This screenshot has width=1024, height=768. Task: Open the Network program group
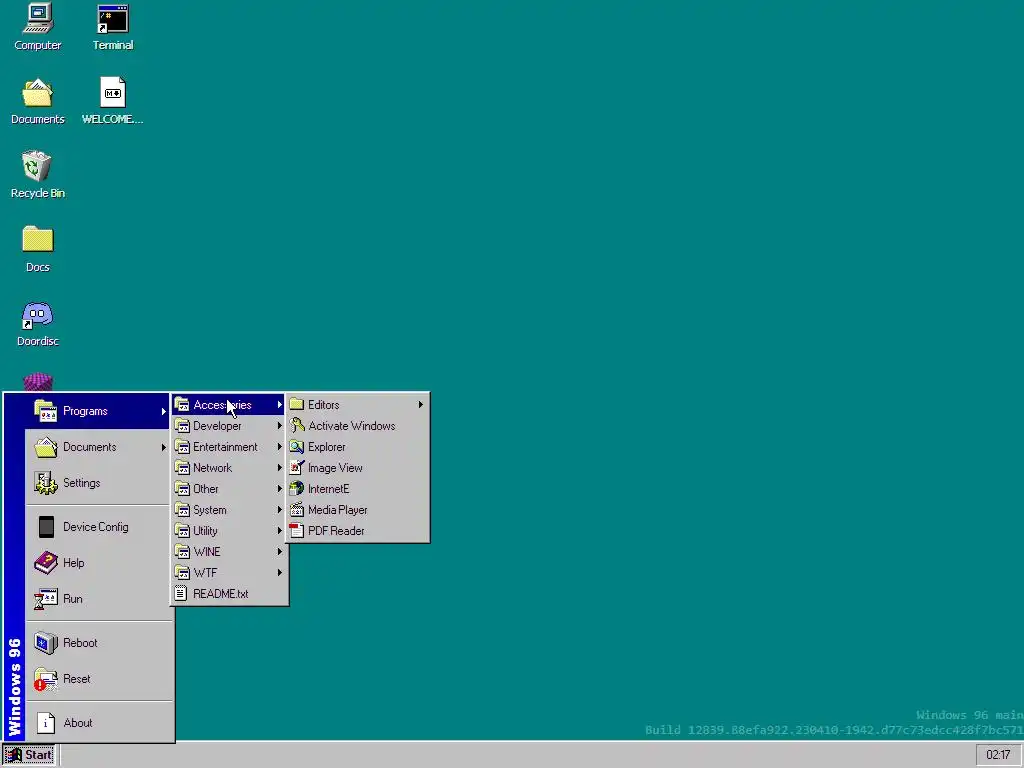pos(229,468)
